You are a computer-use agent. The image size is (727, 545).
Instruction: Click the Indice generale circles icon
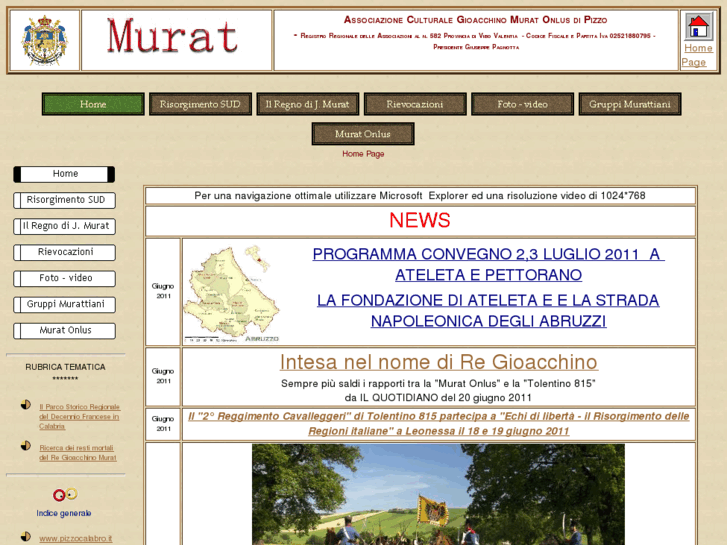(65, 495)
